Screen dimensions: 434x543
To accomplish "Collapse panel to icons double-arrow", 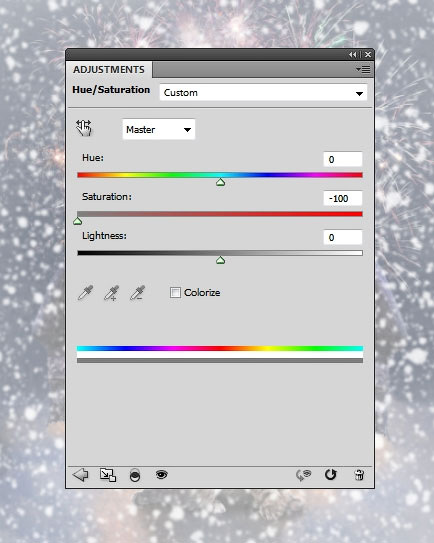I will tap(353, 54).
